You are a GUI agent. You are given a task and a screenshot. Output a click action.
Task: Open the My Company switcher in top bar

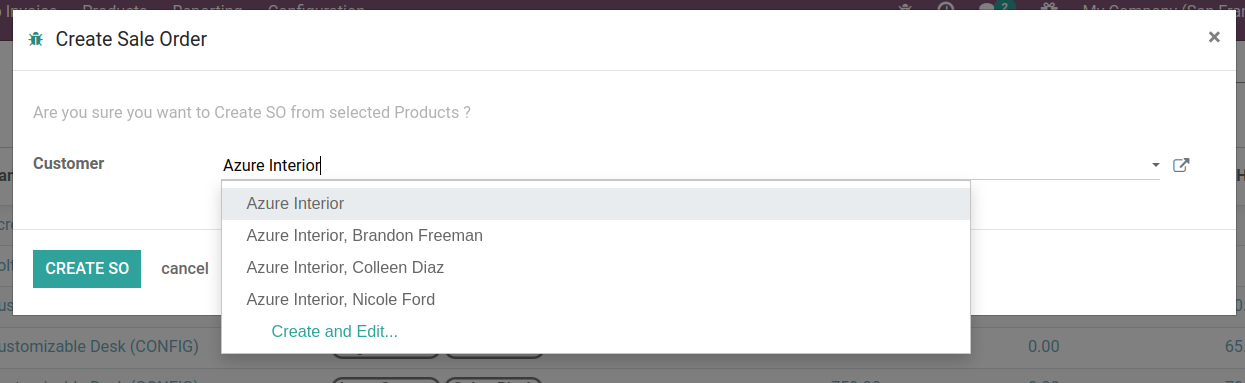tap(1163, 7)
